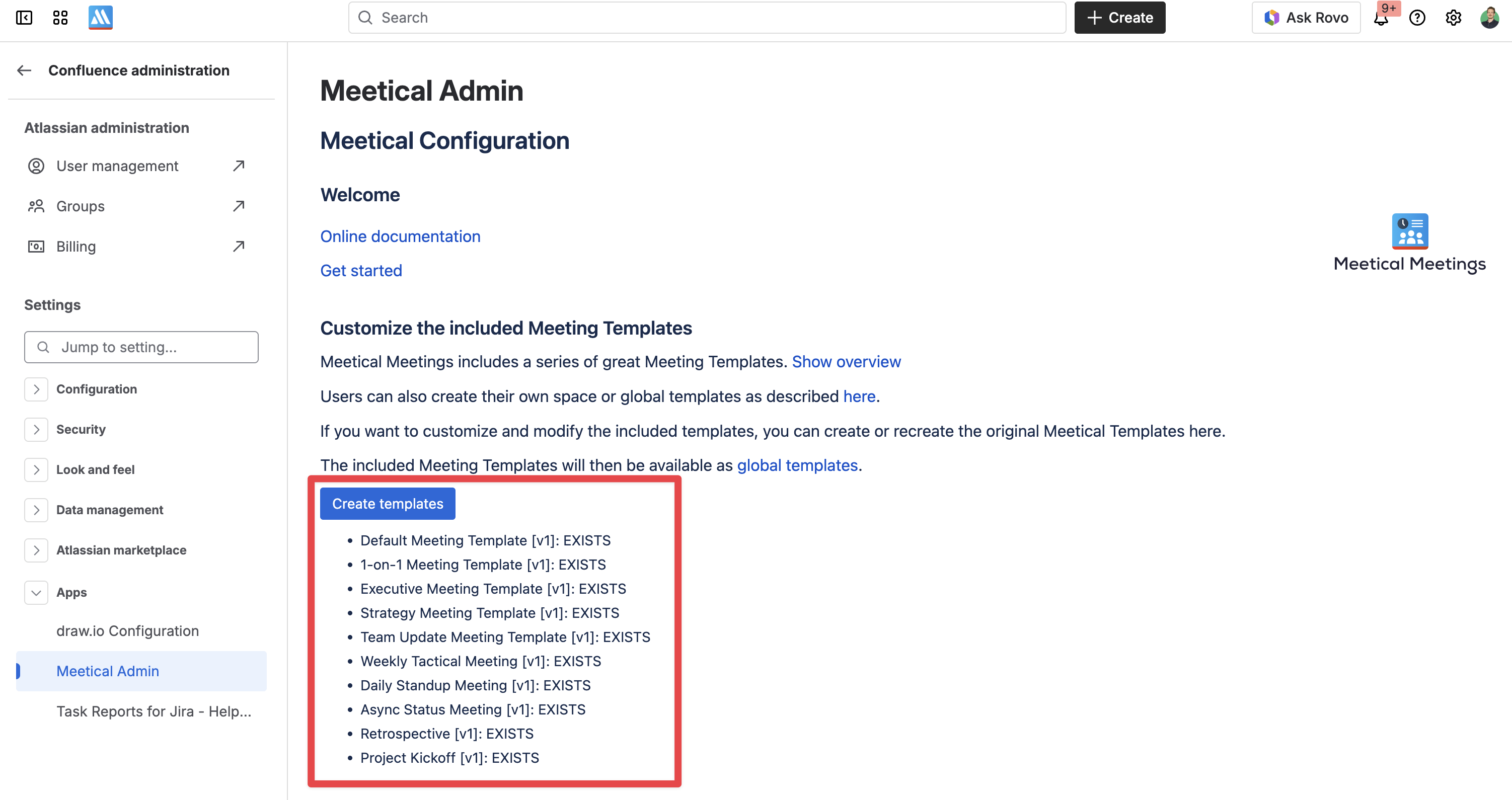
Task: Open the Get started link
Action: pos(361,271)
